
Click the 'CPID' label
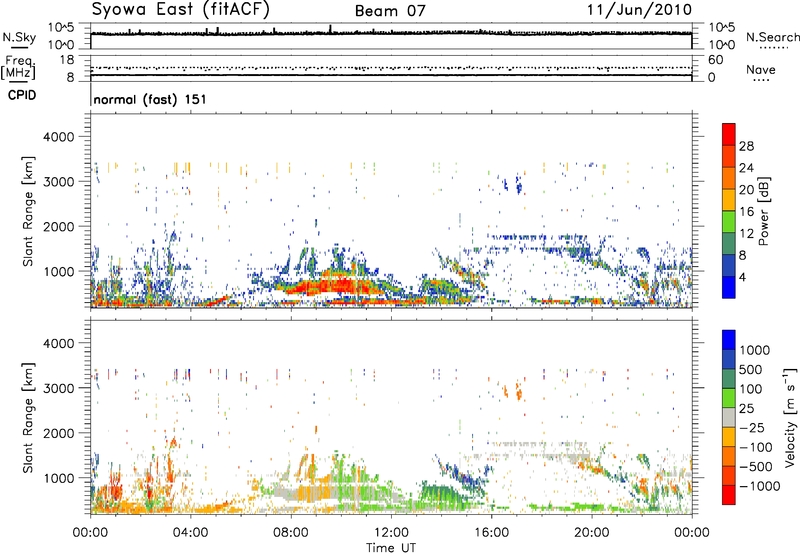click(x=22, y=95)
